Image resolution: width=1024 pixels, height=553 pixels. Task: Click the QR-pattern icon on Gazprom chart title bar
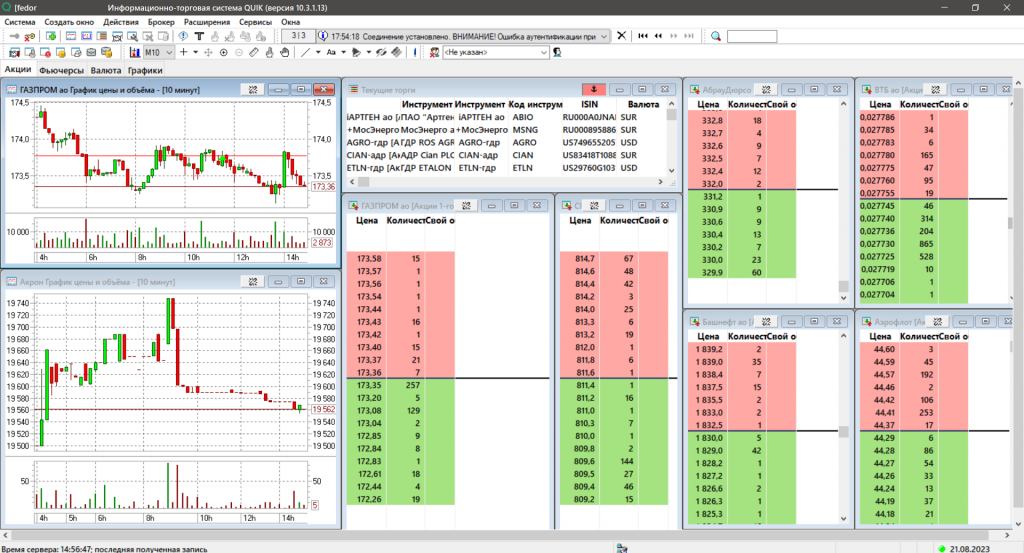pos(254,89)
